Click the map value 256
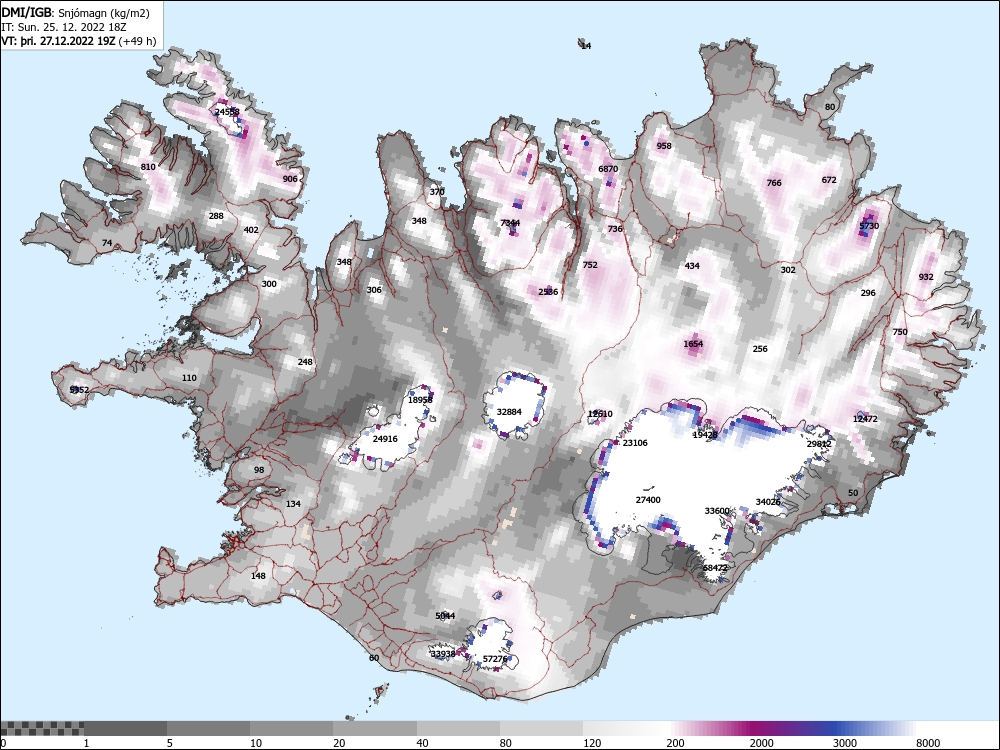 (760, 349)
